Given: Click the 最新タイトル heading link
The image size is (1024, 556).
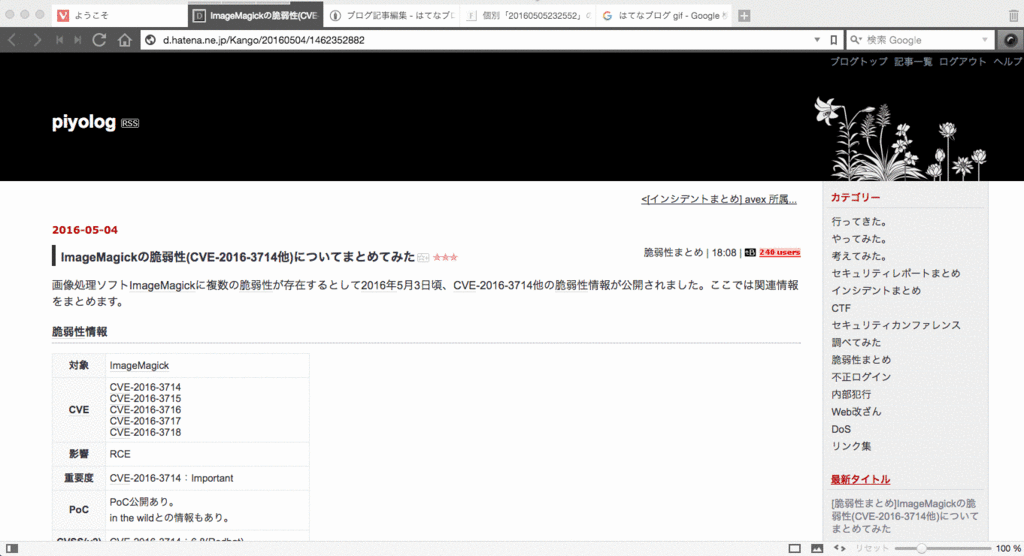Looking at the screenshot, I should pyautogui.click(x=860, y=480).
